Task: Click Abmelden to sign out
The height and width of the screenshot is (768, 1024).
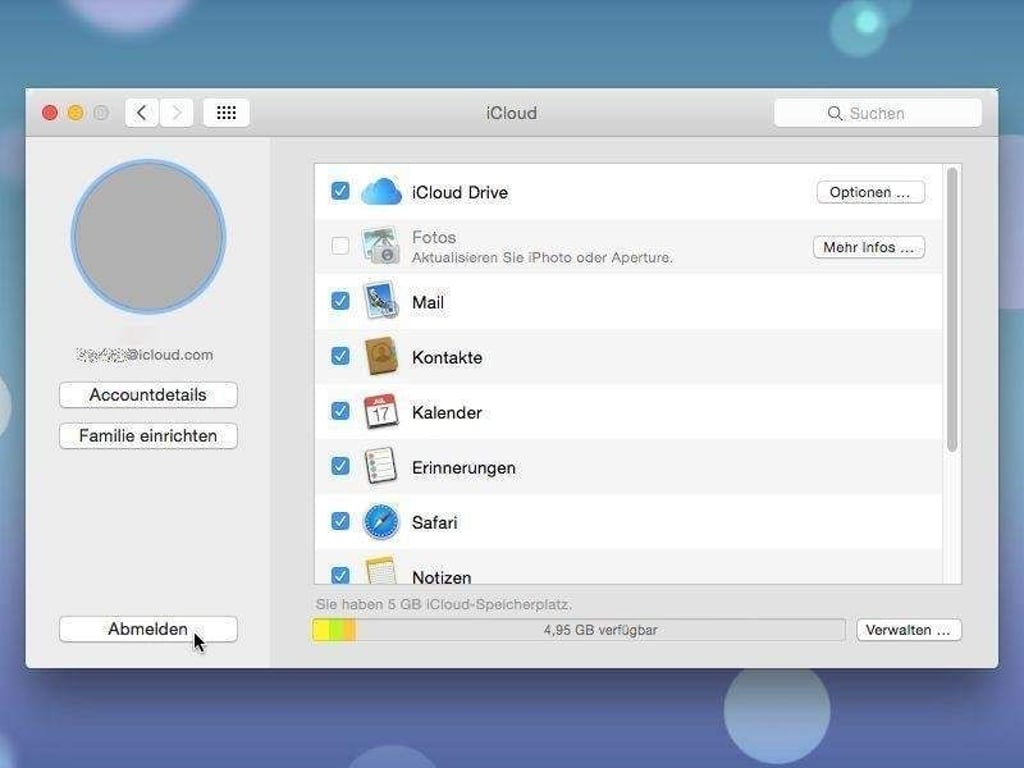Action: (x=148, y=629)
